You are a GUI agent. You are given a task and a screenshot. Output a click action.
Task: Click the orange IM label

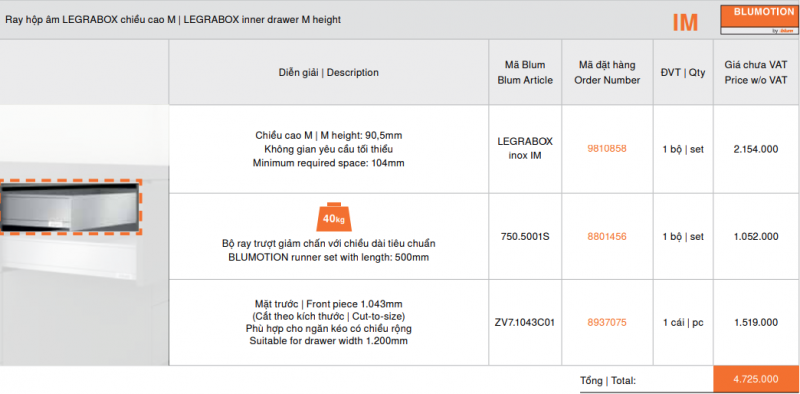click(x=685, y=22)
